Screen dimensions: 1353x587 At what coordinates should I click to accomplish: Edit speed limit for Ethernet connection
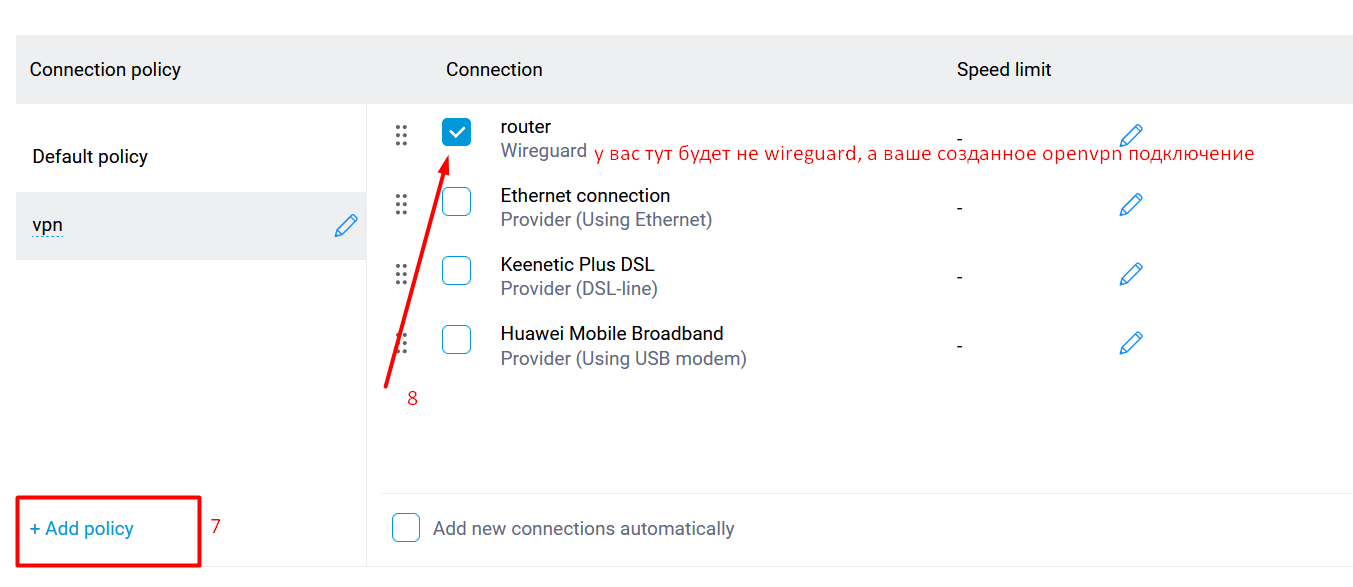(x=1131, y=205)
